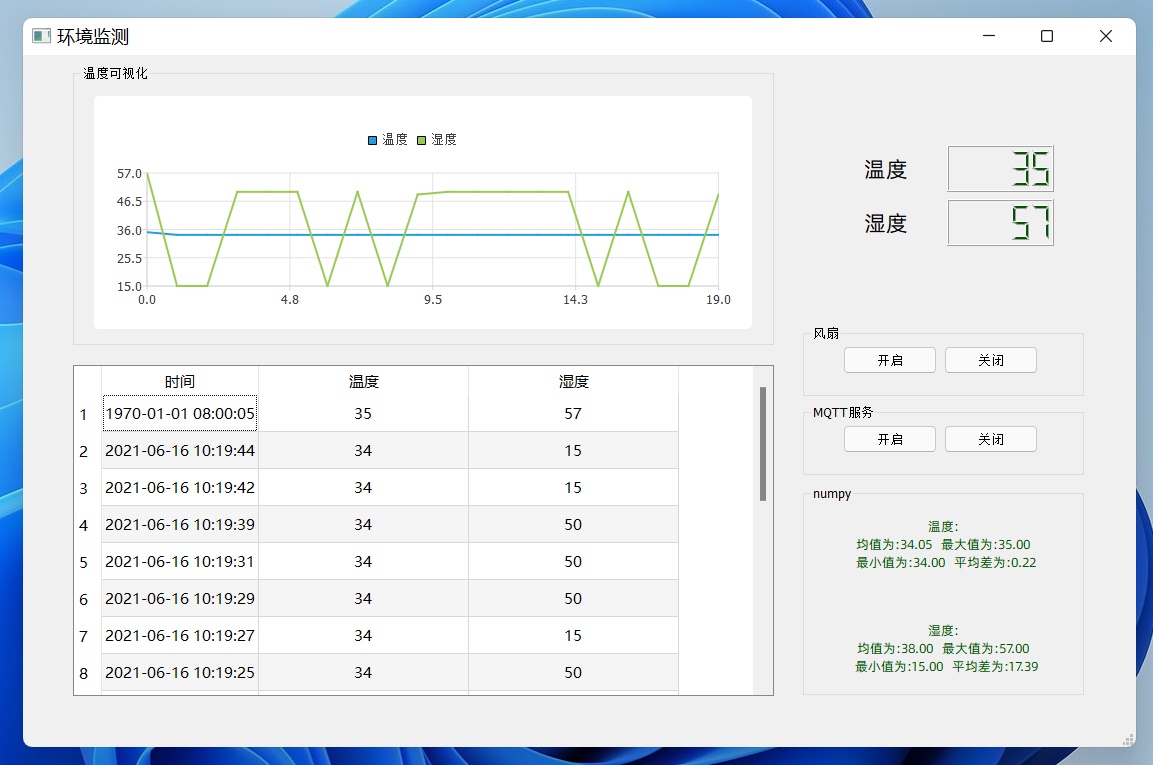
Task: Enable the fan with the 风扇 开启 button
Action: (x=889, y=360)
